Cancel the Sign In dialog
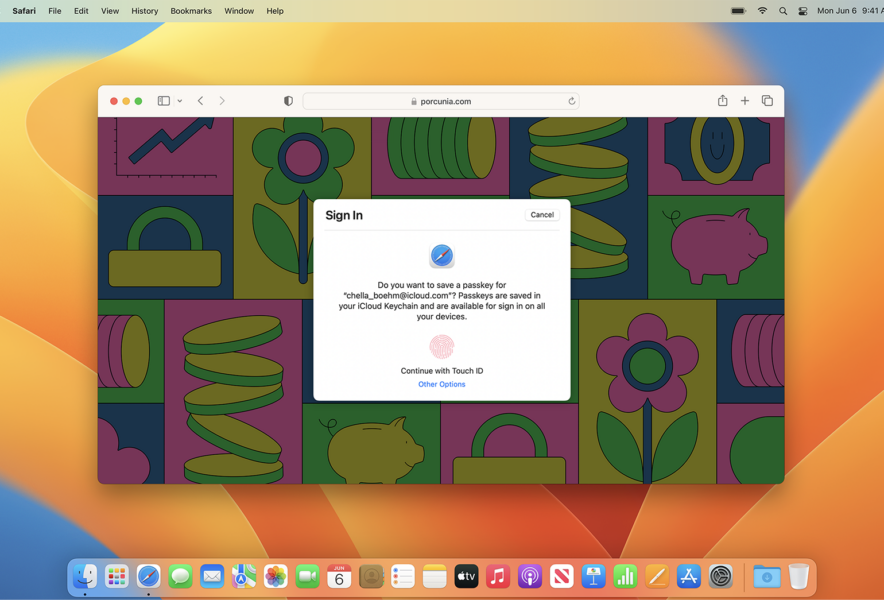The height and width of the screenshot is (600, 884). tap(542, 215)
